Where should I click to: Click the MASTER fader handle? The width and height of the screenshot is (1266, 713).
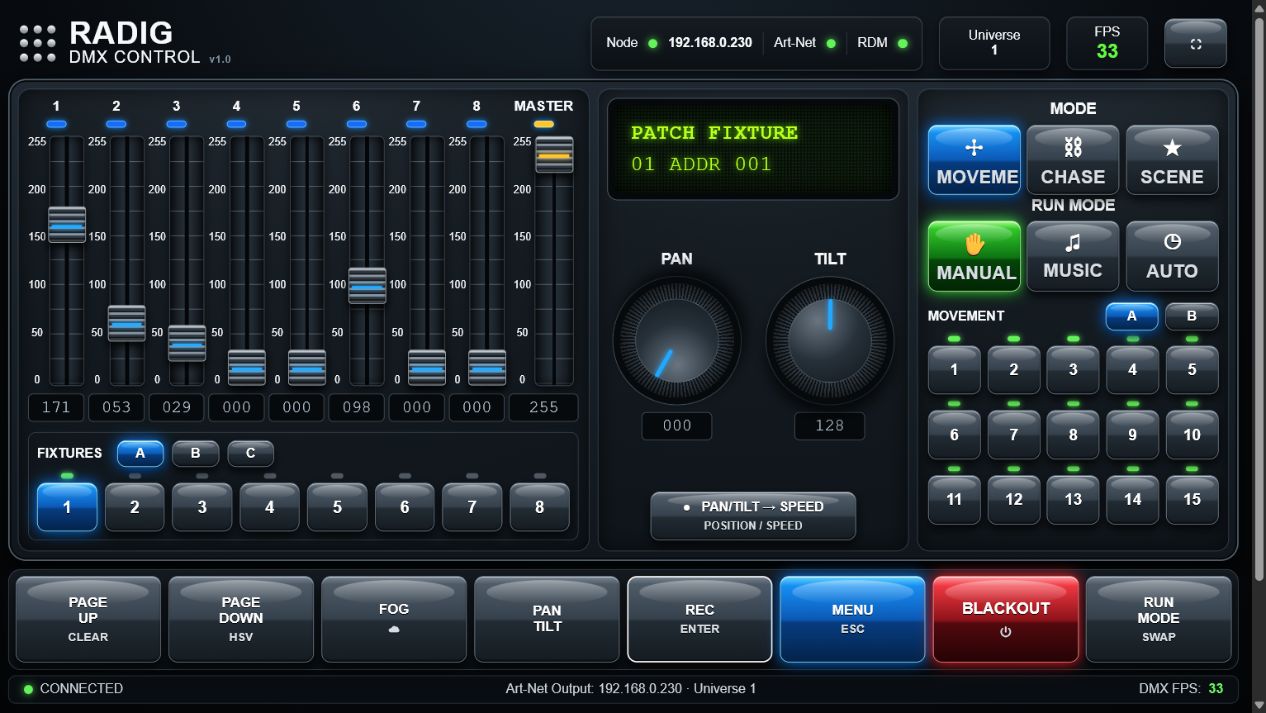[x=554, y=155]
